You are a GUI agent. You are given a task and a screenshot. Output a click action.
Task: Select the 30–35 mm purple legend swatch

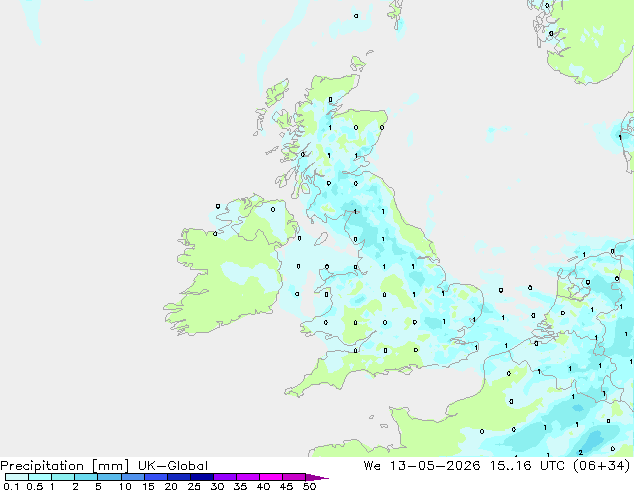(225, 477)
